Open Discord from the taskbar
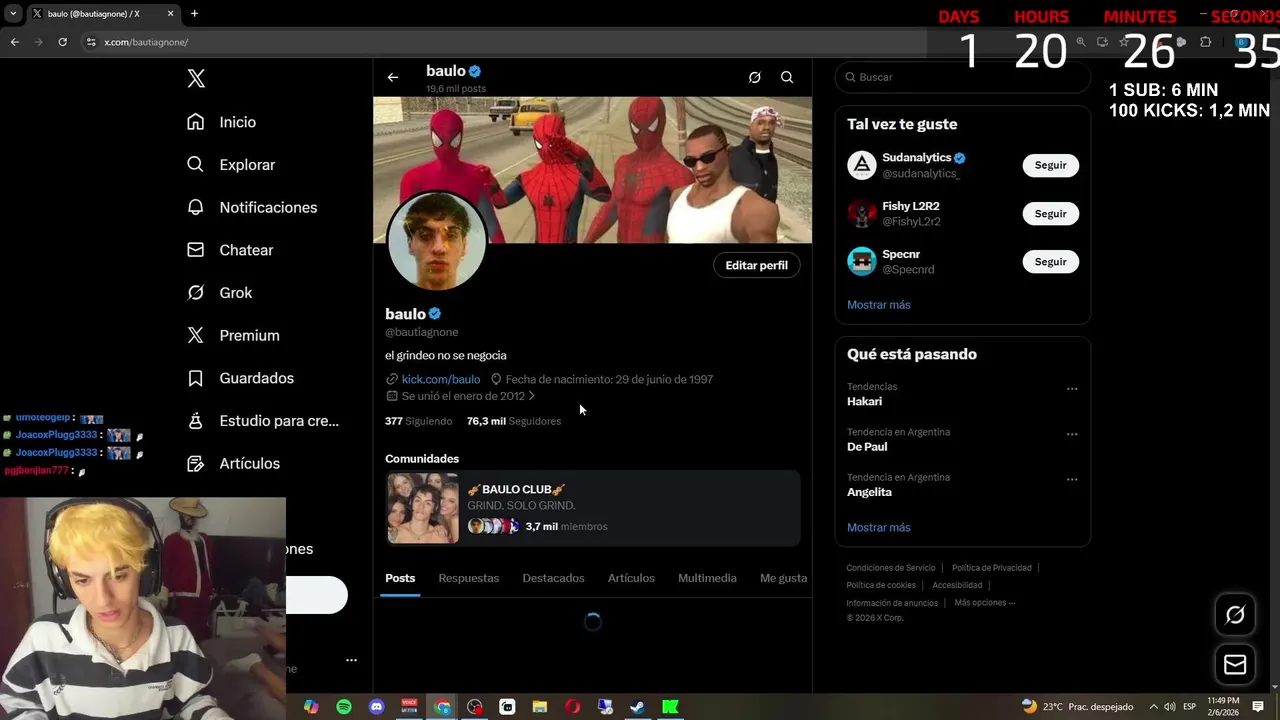1280x720 pixels. click(377, 707)
